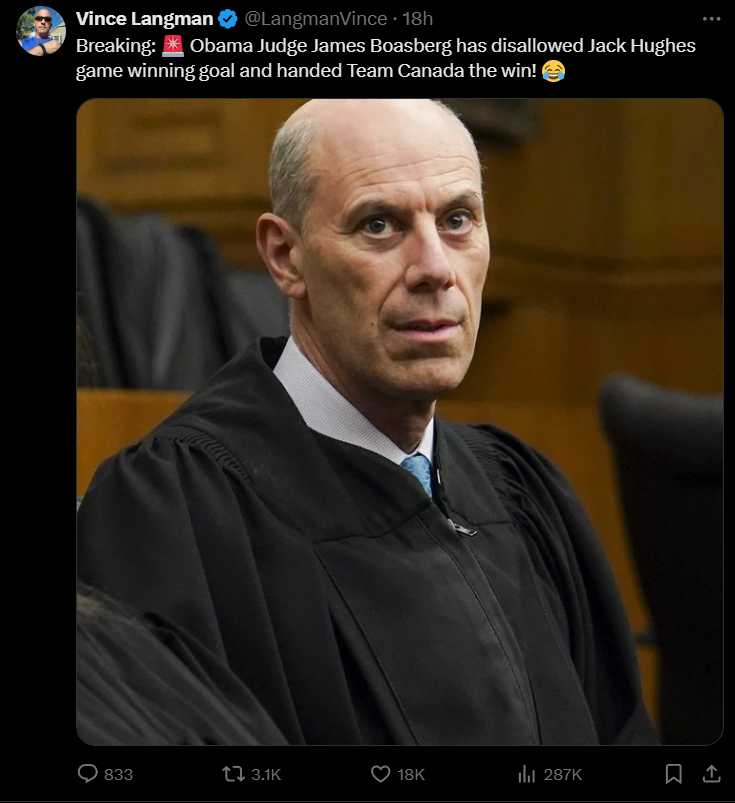Click the red siren emoji in tweet
Viewport: 735px width, 803px height.
point(173,46)
